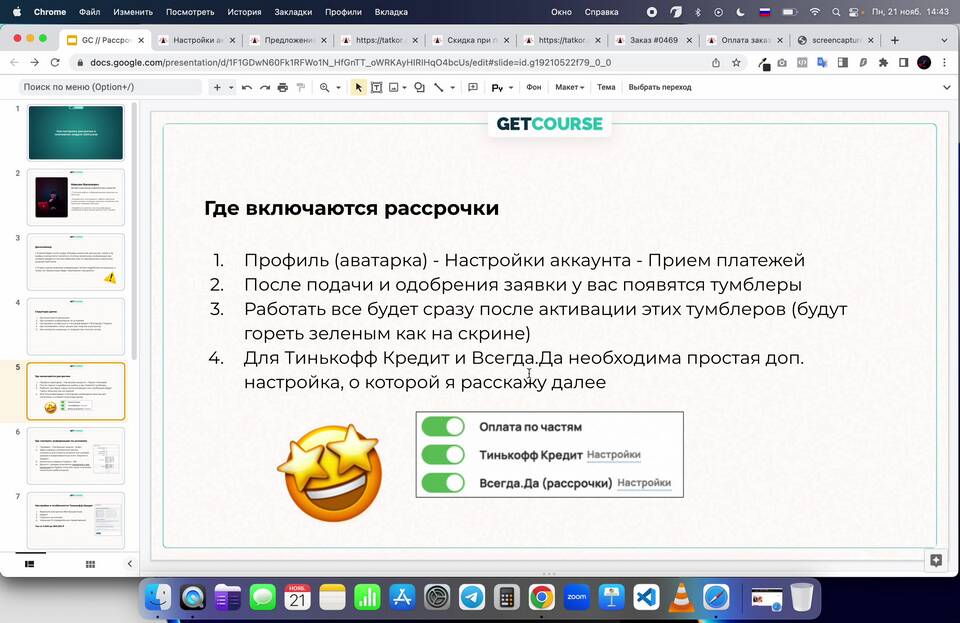Open Chrome's three-dot menu
Image resolution: width=960 pixels, height=623 pixels.
point(945,62)
